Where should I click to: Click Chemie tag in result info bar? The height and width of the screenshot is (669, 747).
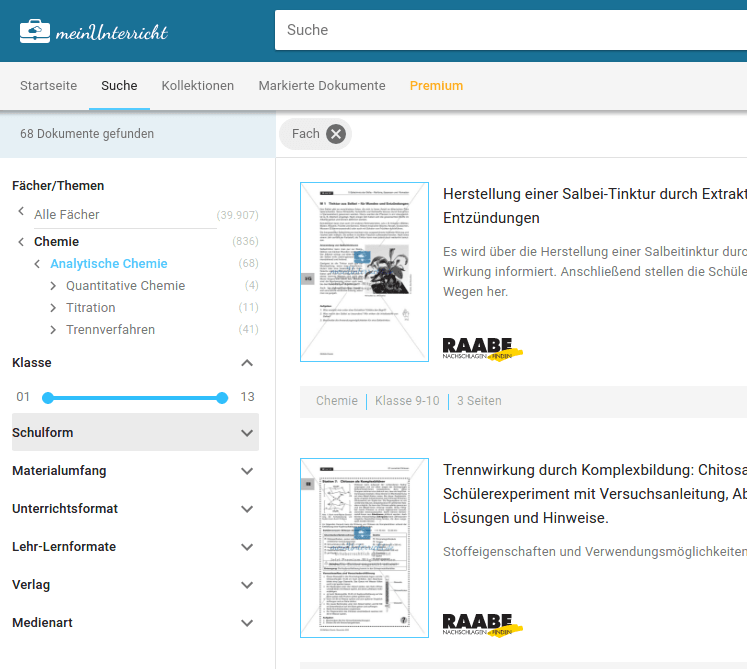(337, 401)
